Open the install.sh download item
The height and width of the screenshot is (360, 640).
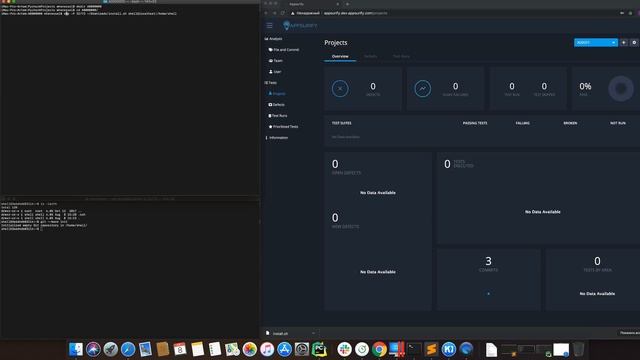[280, 333]
